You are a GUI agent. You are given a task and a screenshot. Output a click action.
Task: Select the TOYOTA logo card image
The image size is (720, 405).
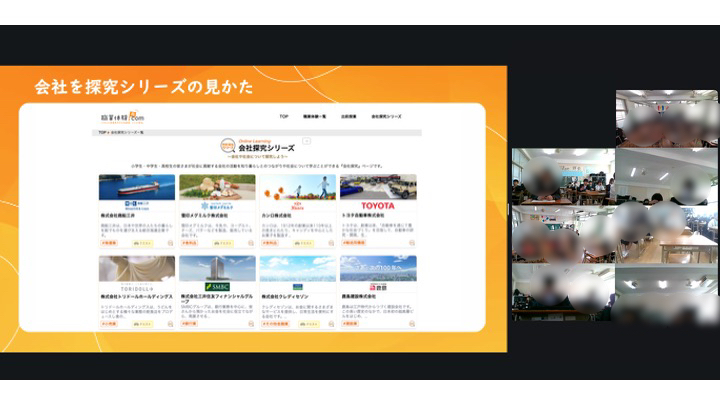377,189
